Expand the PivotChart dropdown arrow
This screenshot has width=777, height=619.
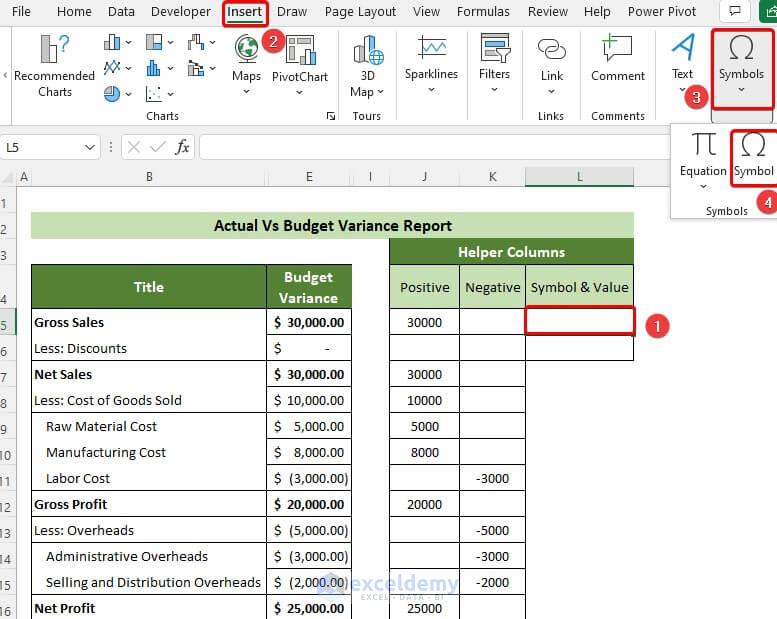(x=299, y=92)
